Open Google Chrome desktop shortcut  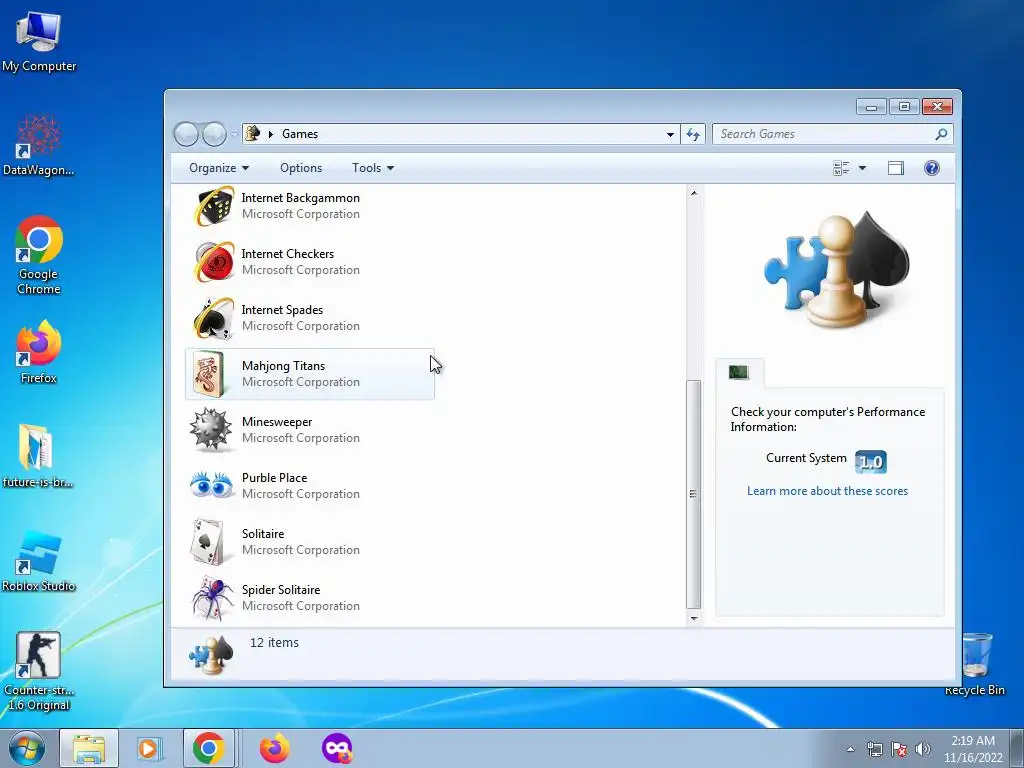39,255
